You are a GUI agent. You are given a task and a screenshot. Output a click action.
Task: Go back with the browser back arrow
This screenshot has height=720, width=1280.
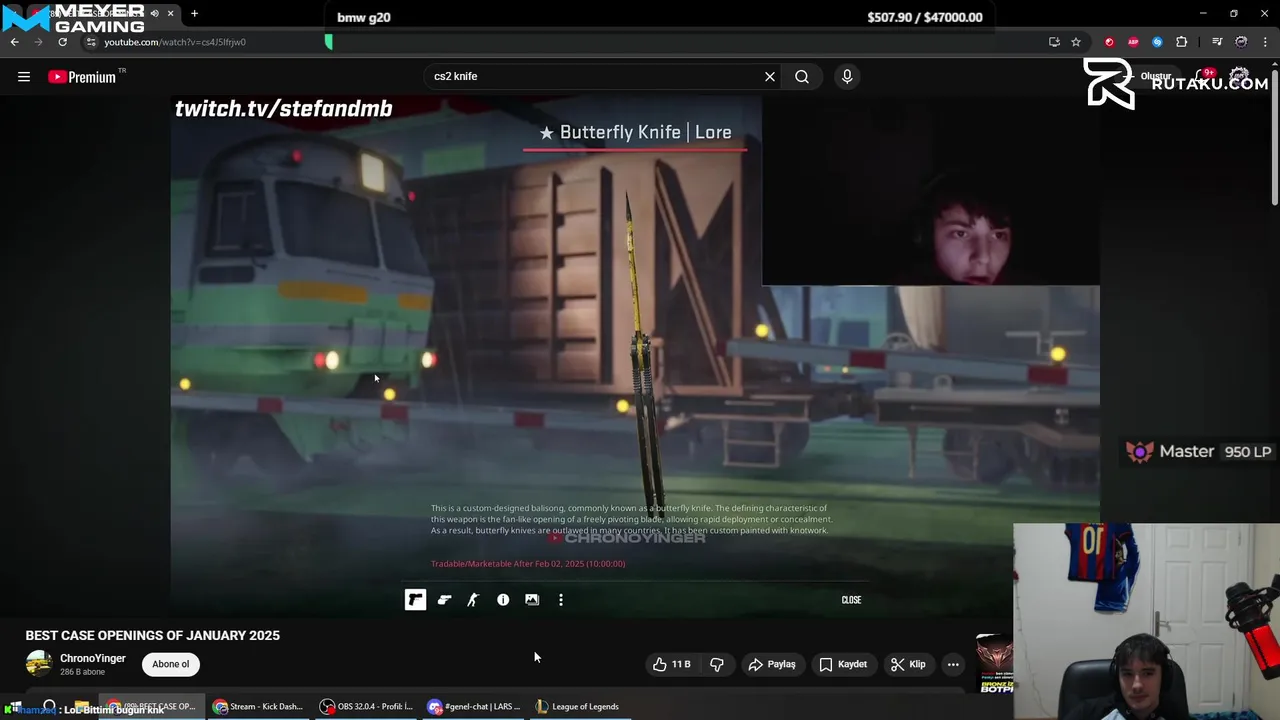(x=15, y=42)
